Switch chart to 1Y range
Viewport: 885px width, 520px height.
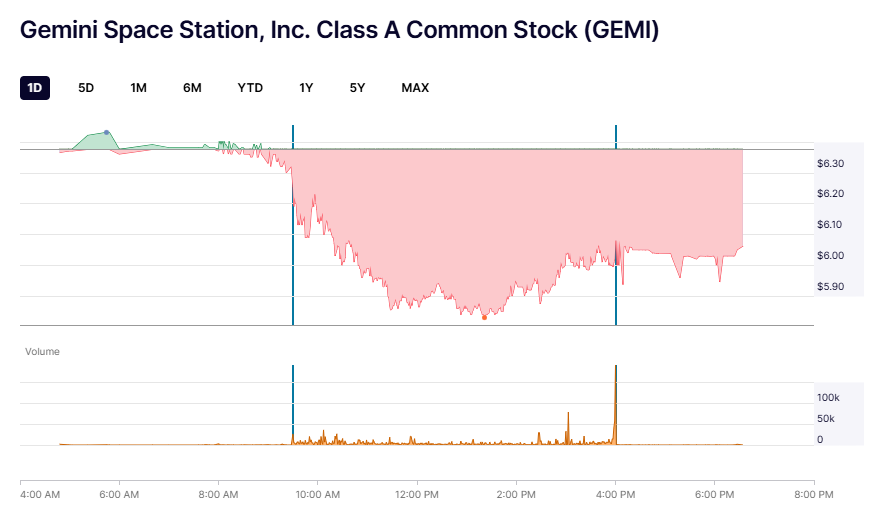tap(306, 88)
